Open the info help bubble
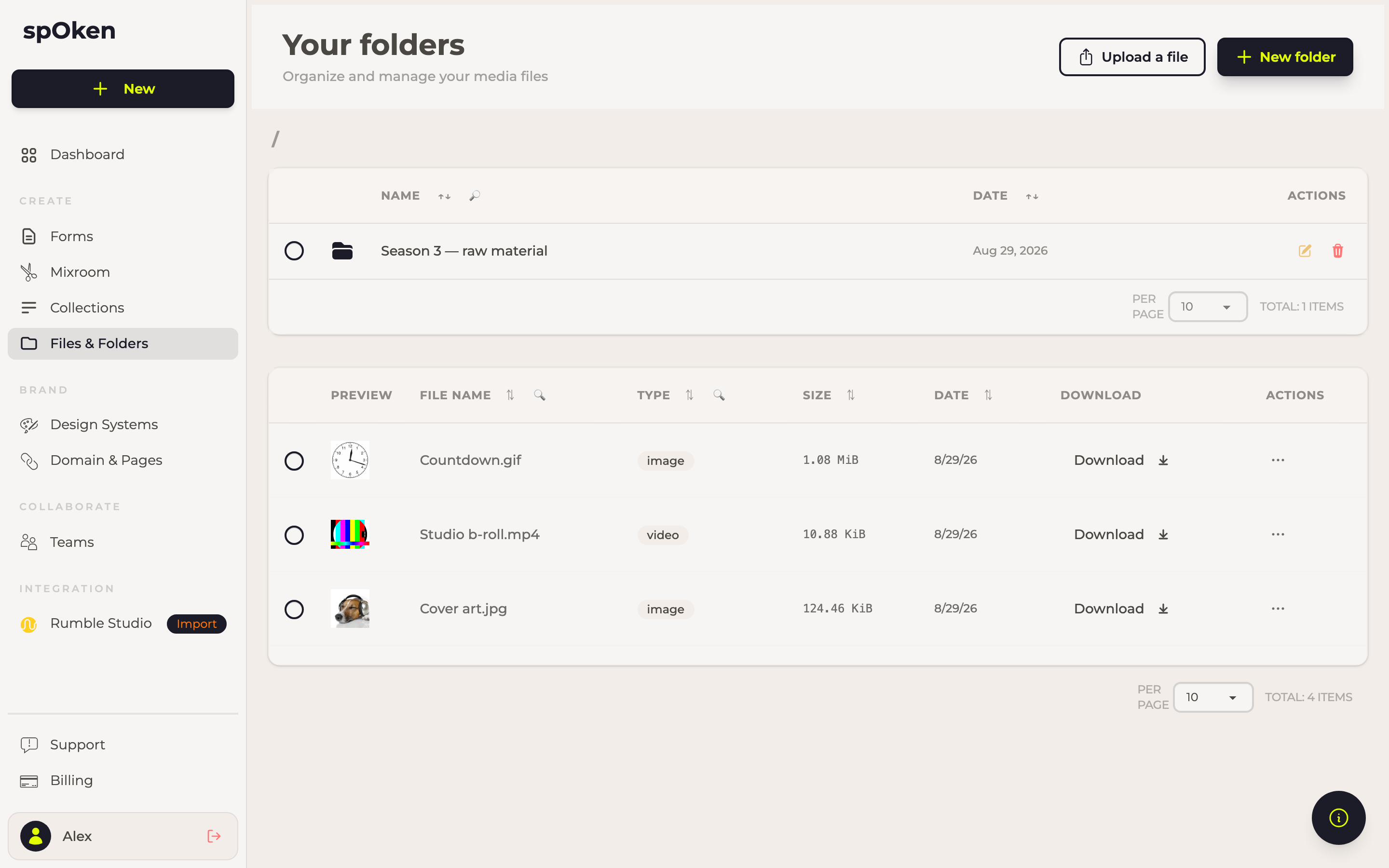This screenshot has width=1389, height=868. coord(1338,817)
